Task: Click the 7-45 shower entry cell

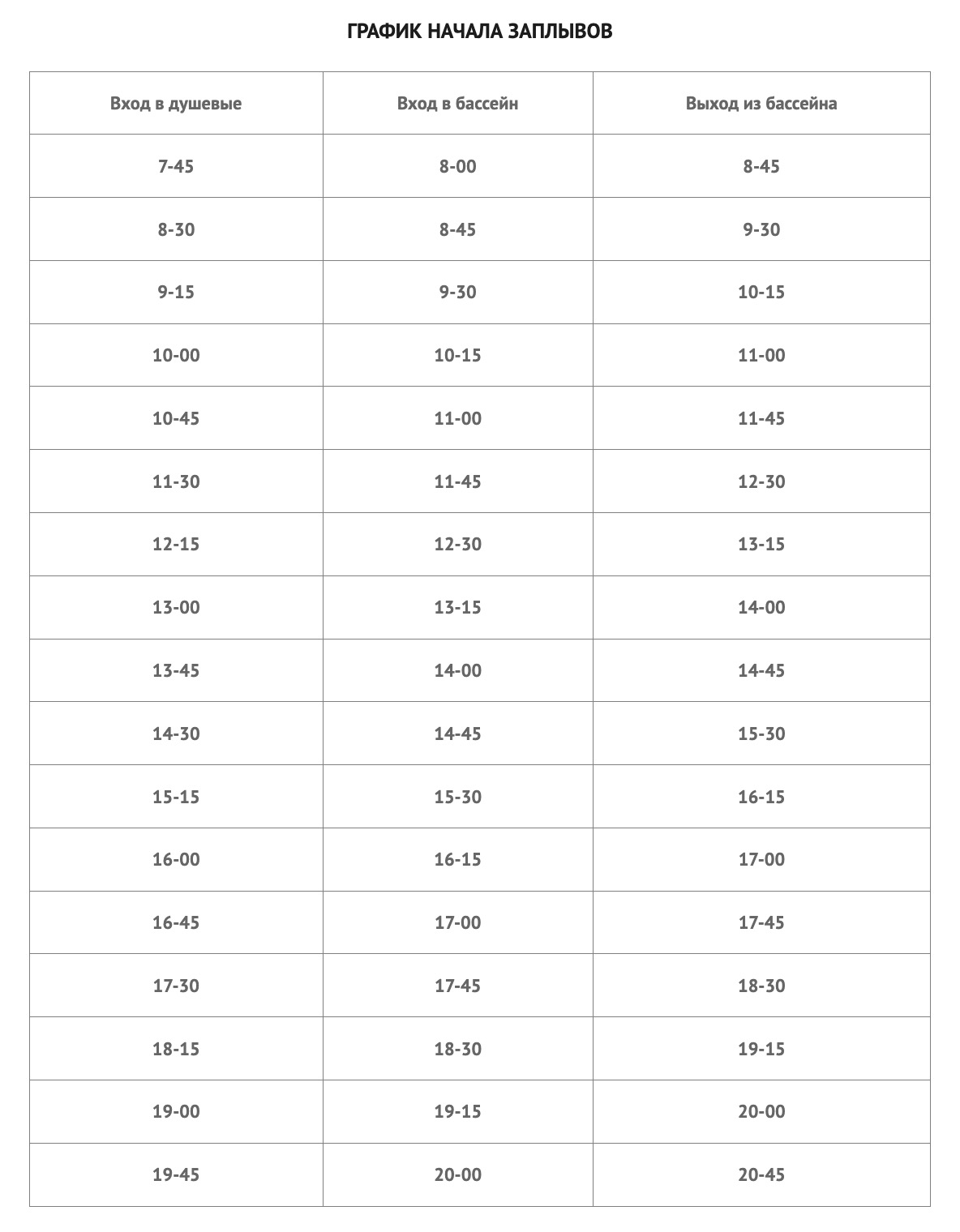Action: [x=176, y=166]
